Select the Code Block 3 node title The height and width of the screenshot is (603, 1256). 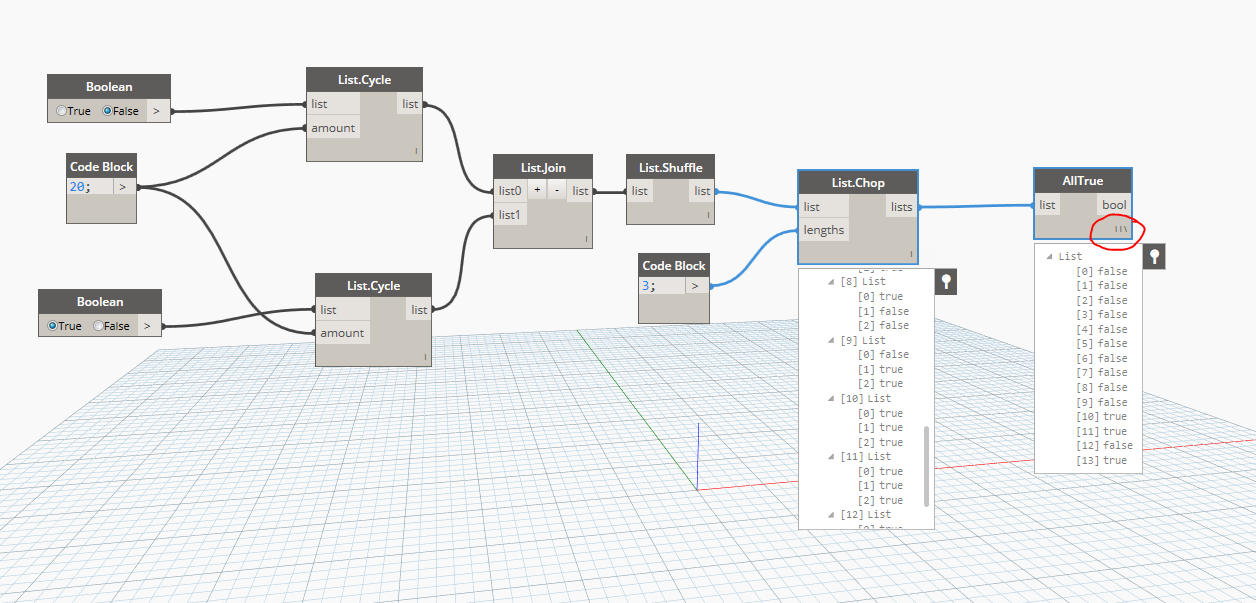click(673, 265)
